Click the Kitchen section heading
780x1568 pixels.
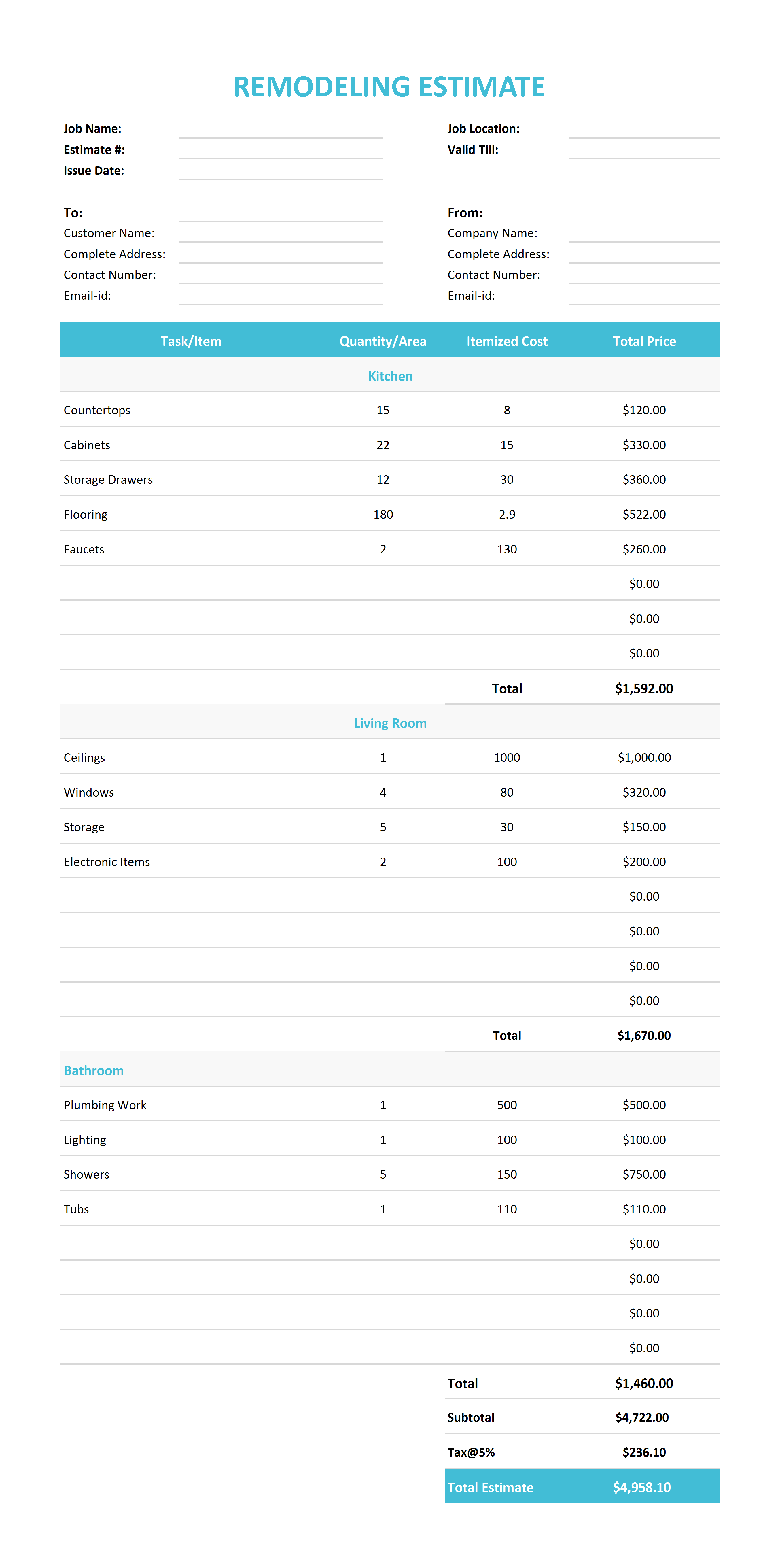390,376
